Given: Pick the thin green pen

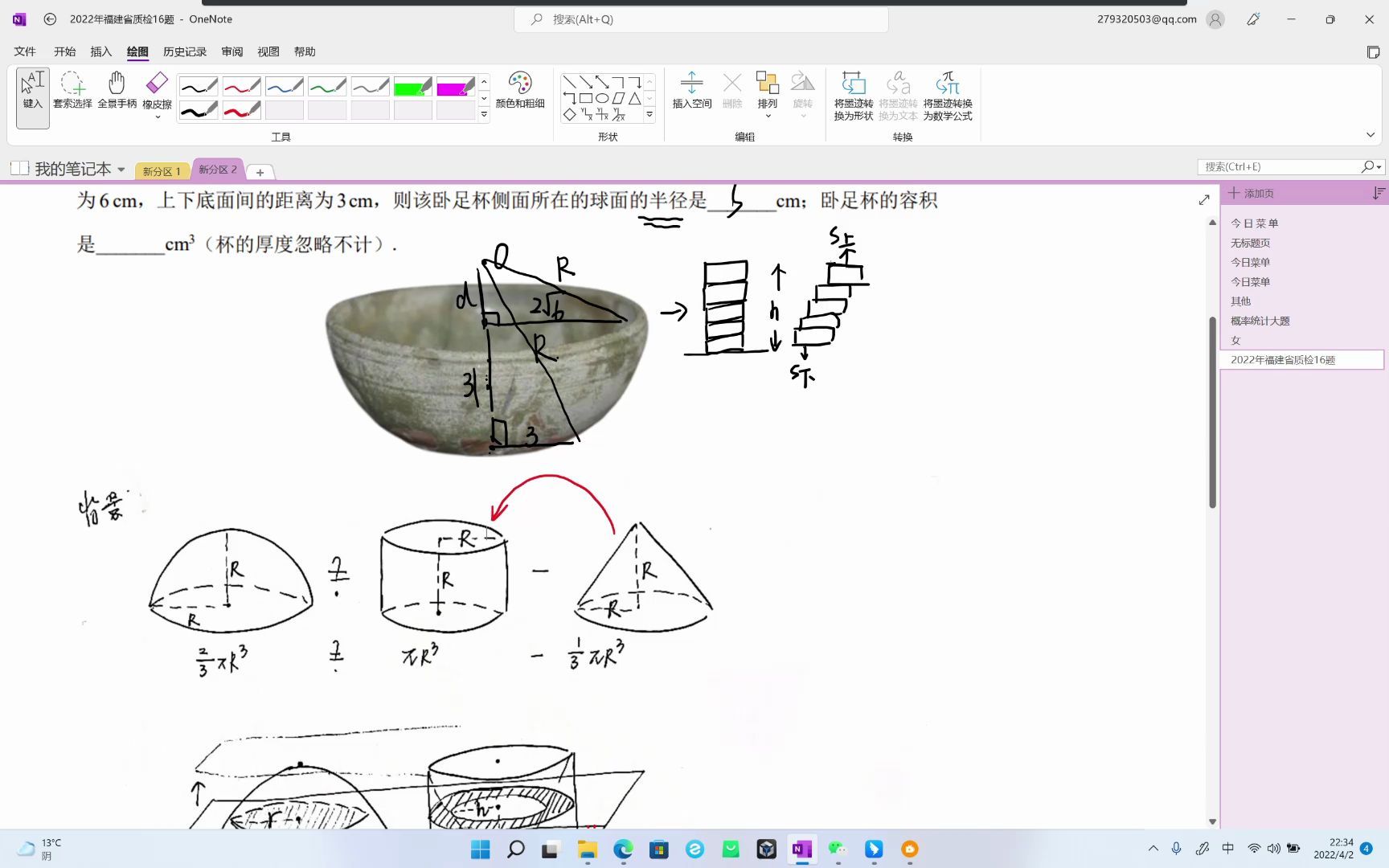Looking at the screenshot, I should [x=327, y=86].
